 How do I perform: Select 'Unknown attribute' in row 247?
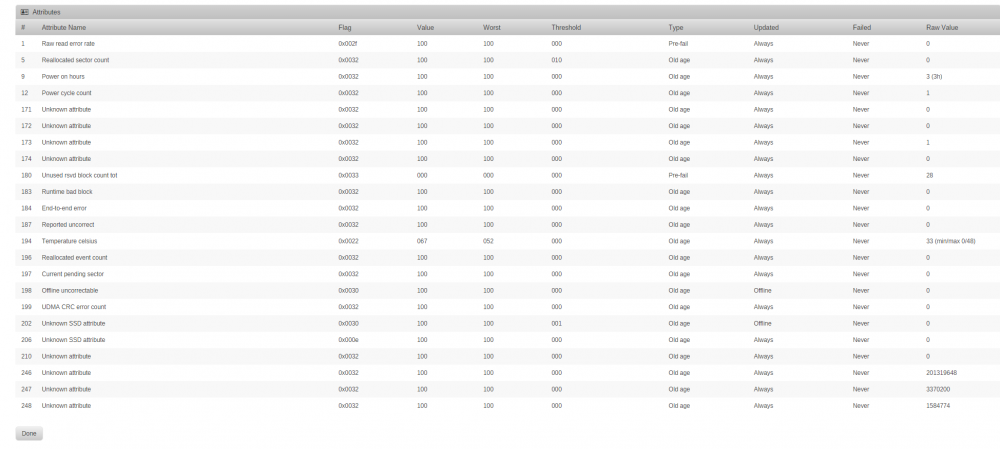coord(66,390)
